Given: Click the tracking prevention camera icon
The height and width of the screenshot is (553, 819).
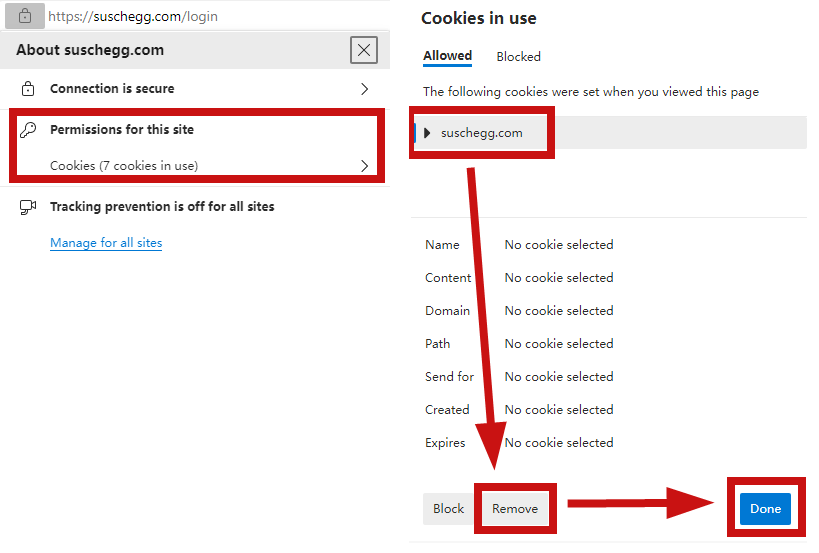Looking at the screenshot, I should point(28,207).
